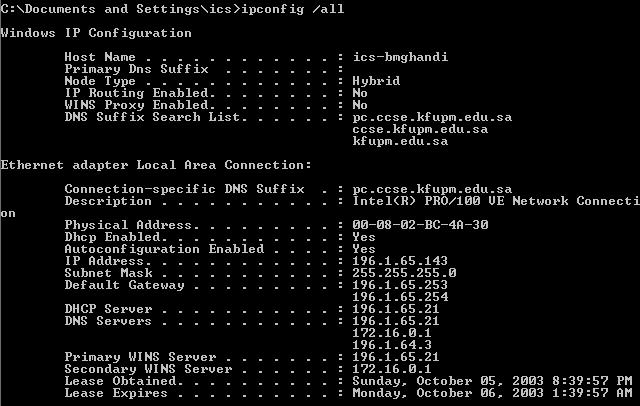
Task: Click the host name ics-bmghandi
Action: (x=400, y=57)
